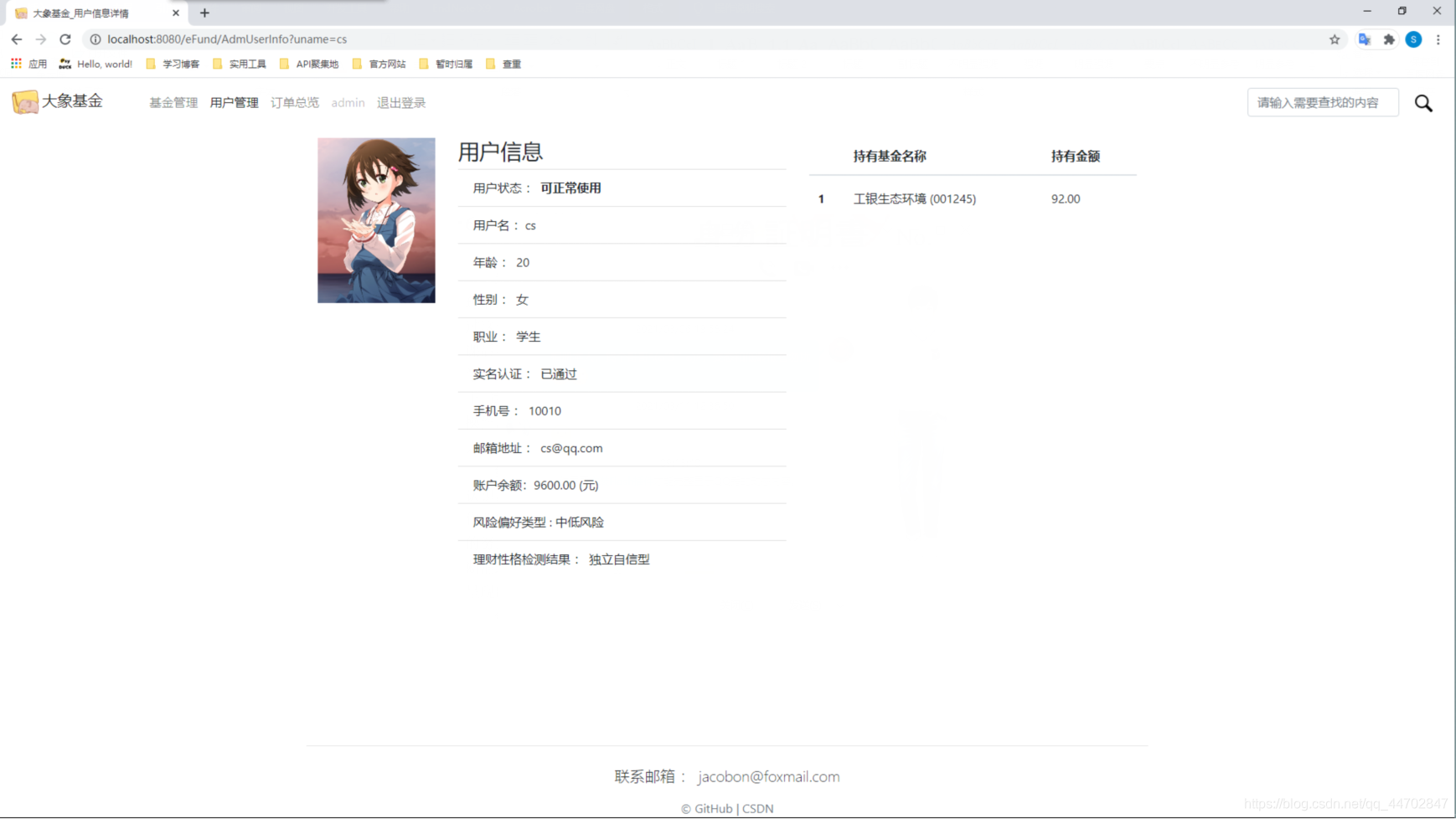Click the 92.00 holding amount cell
Image resolution: width=1456 pixels, height=819 pixels.
[1066, 198]
